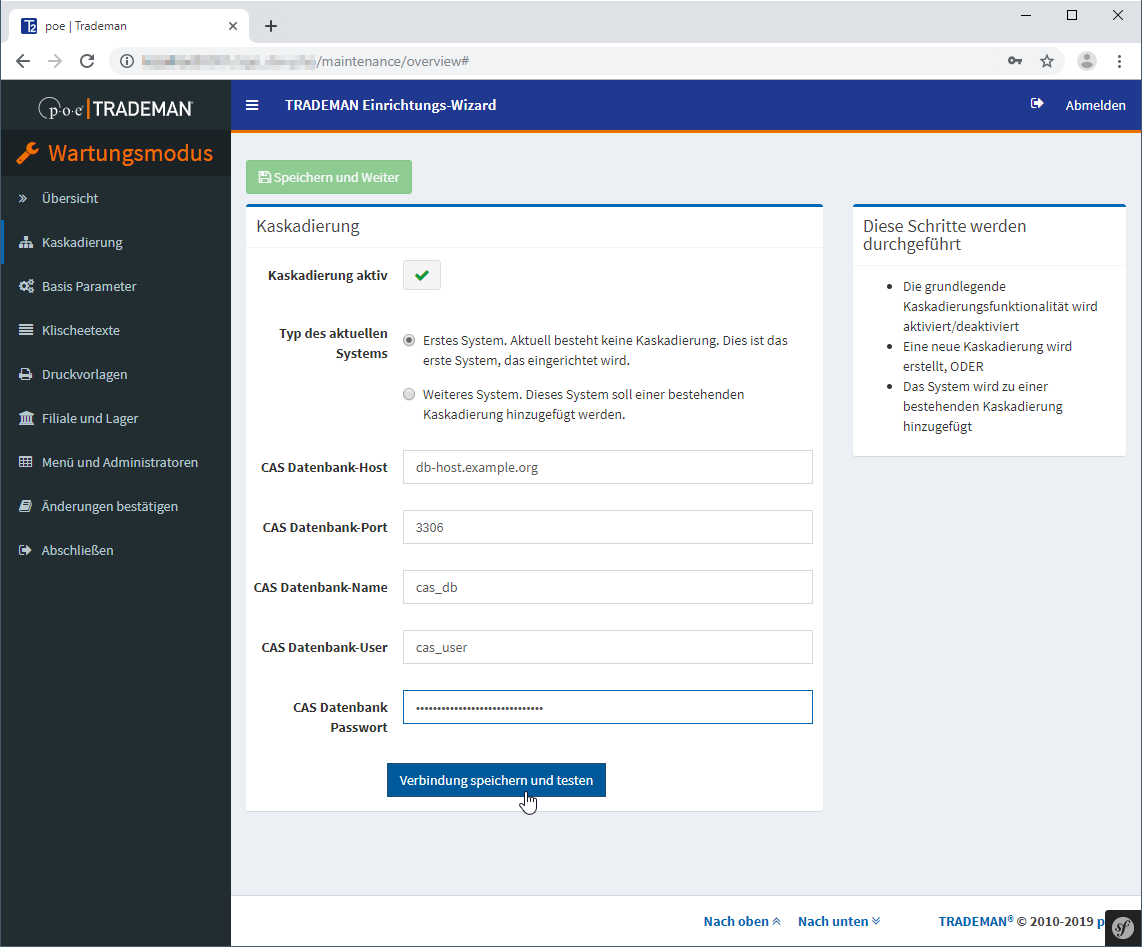Viewport: 1142px width, 947px height.
Task: Open Menü und Administratoren in sidebar
Action: (117, 462)
